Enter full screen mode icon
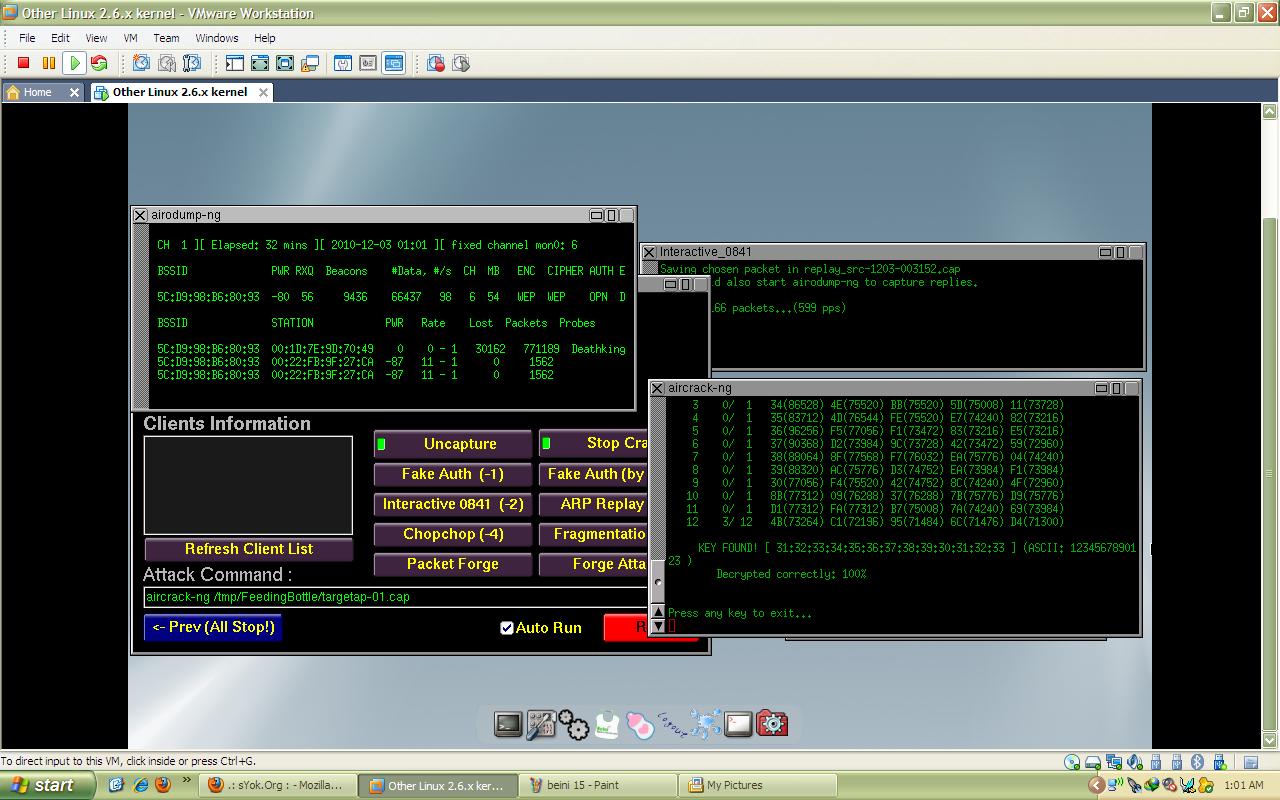The width and height of the screenshot is (1280, 800). coord(284,63)
